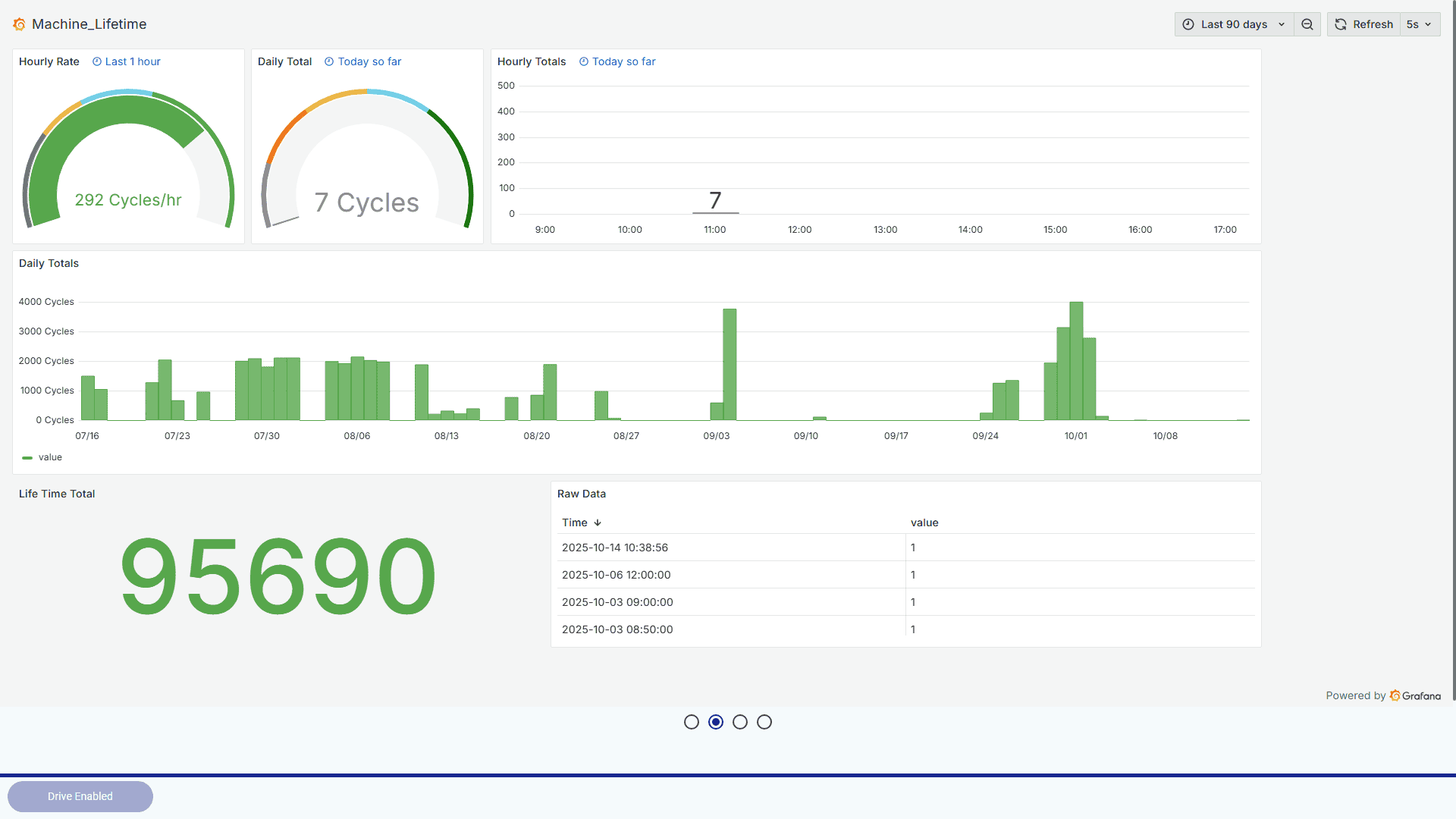
Task: Click the Hourly Totals panel clock icon
Action: tap(584, 61)
